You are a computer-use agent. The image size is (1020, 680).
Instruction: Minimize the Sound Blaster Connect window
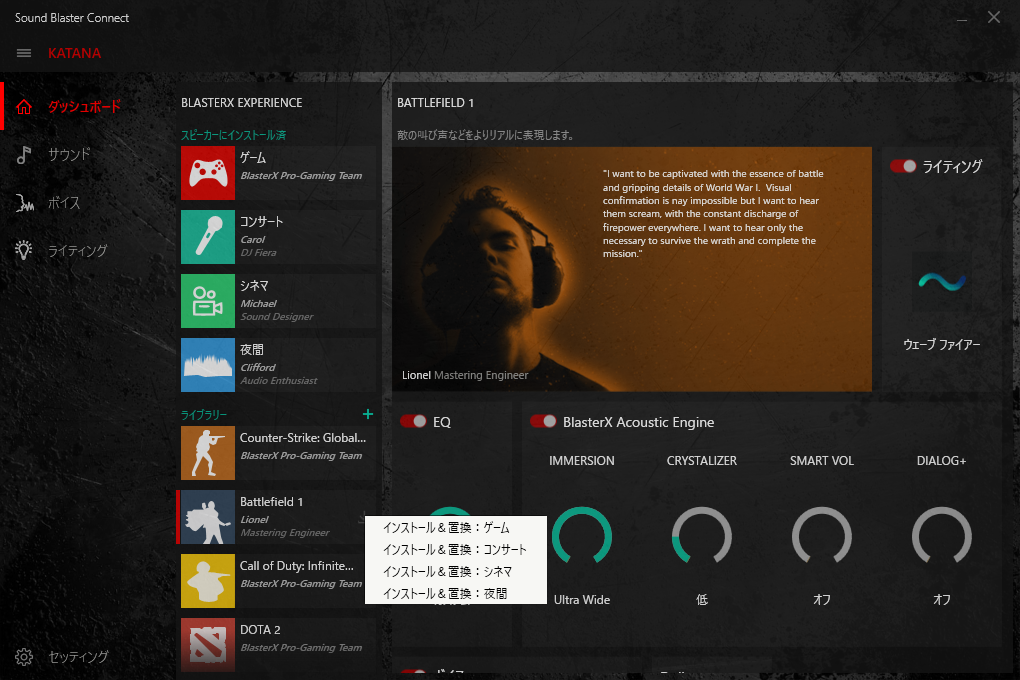pos(961,18)
